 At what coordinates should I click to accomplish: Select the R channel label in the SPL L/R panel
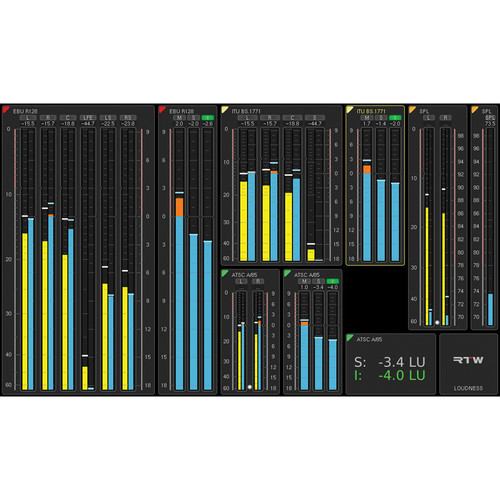click(x=445, y=118)
